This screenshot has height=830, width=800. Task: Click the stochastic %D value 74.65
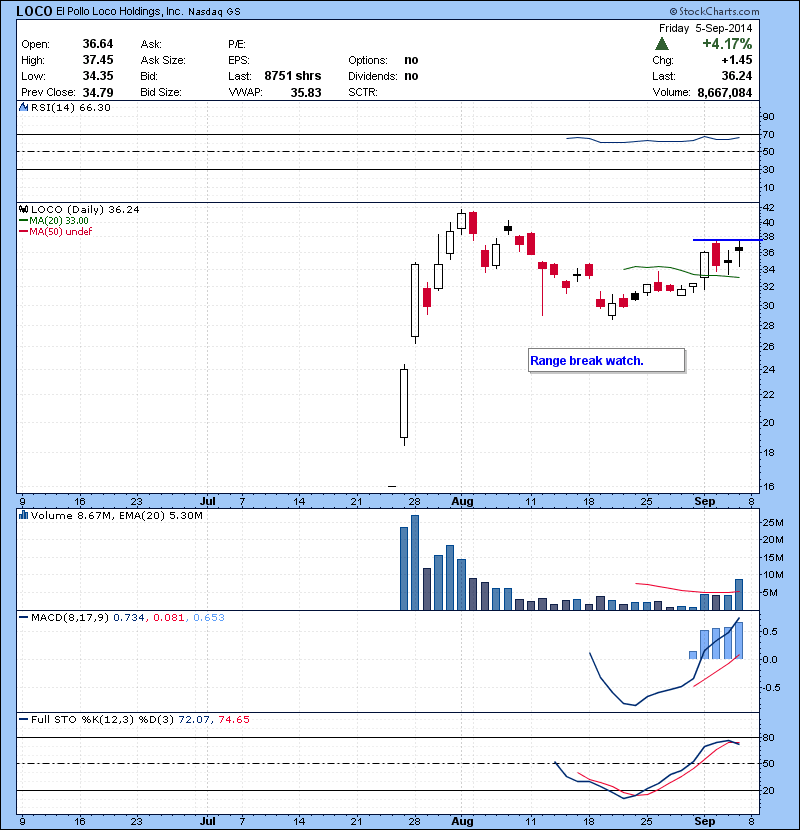234,719
